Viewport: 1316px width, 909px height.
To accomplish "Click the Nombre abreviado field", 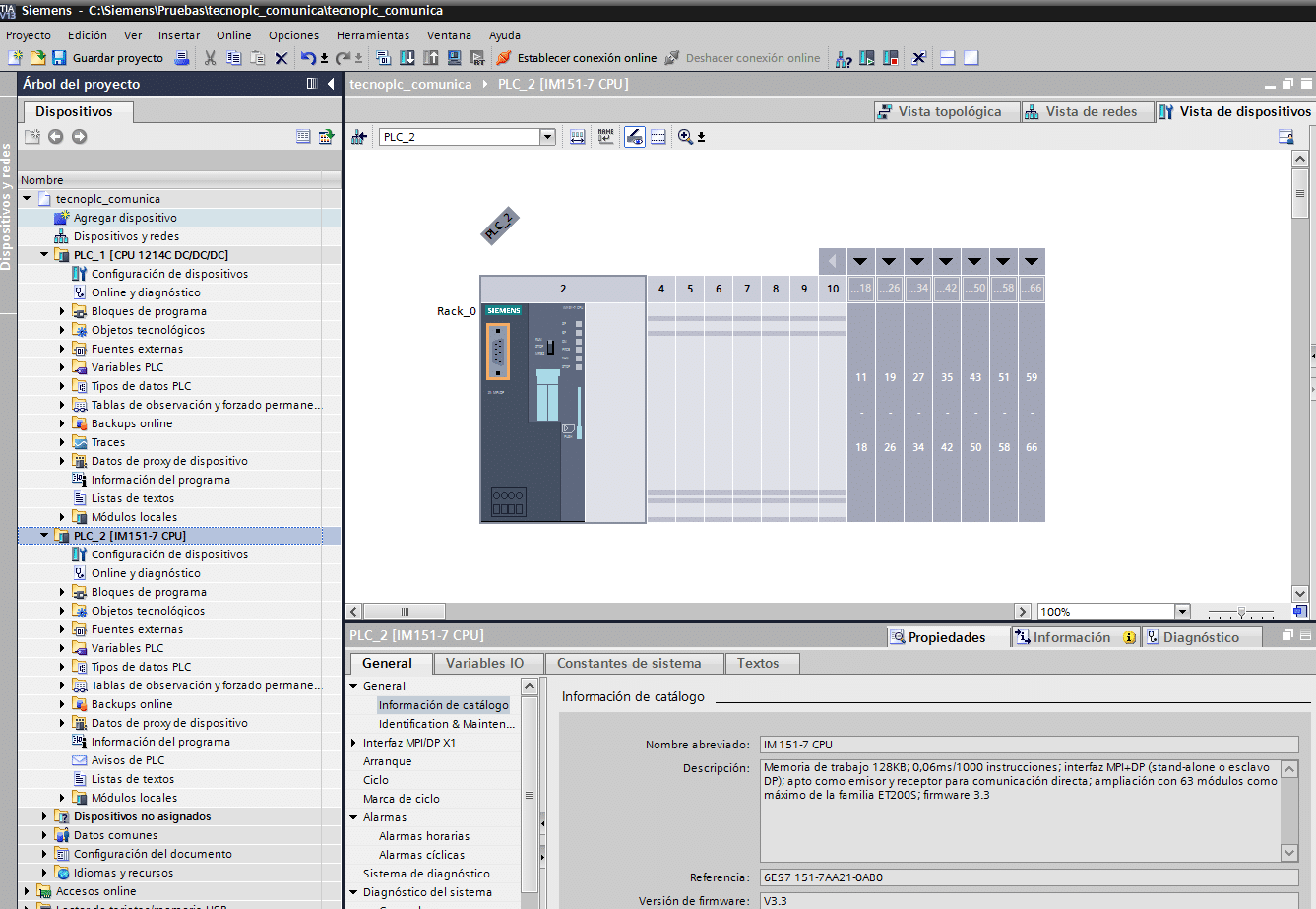I will tap(1030, 745).
